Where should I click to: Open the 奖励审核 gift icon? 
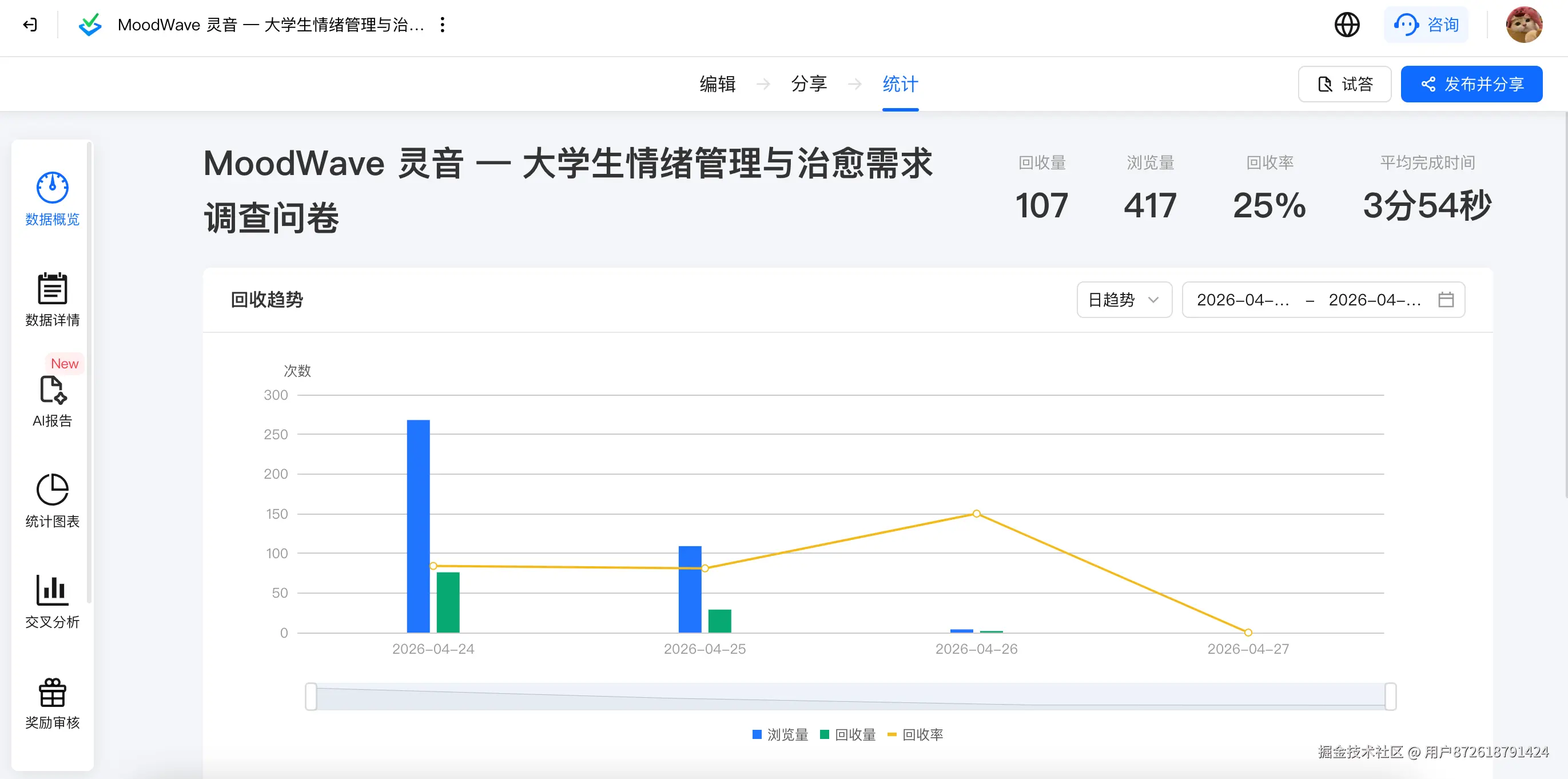pos(53,692)
